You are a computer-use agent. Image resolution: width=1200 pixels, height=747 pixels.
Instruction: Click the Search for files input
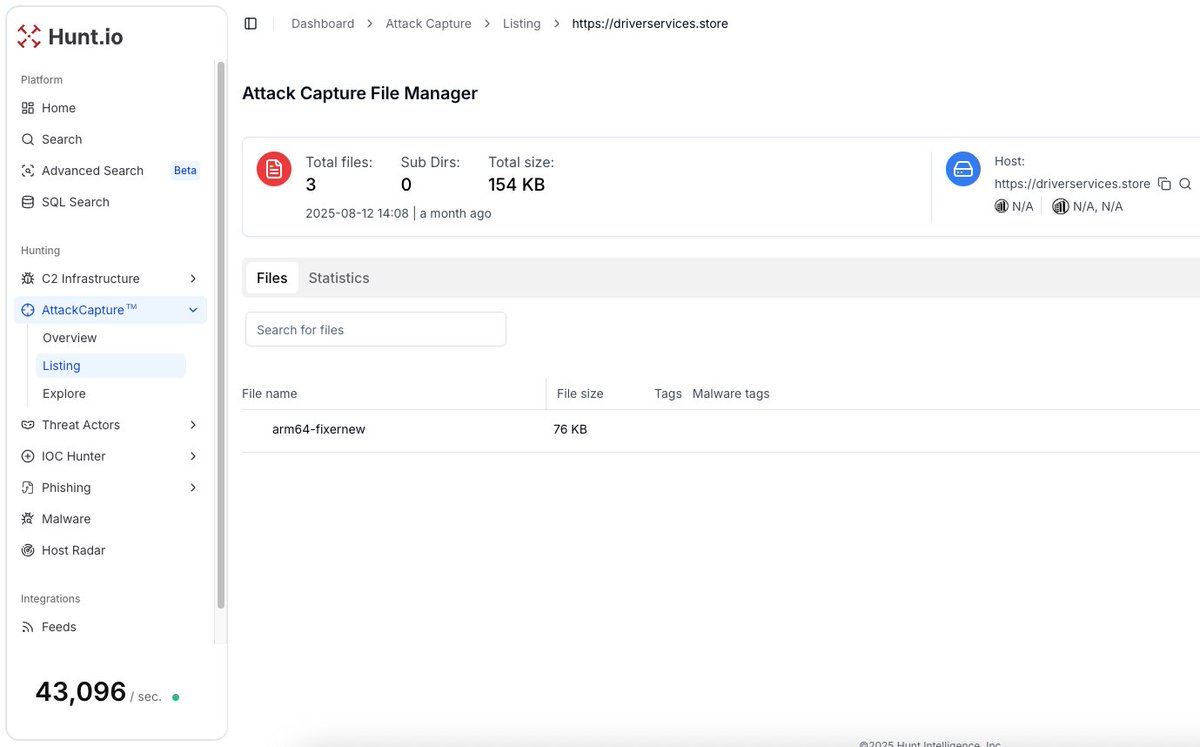coord(376,330)
